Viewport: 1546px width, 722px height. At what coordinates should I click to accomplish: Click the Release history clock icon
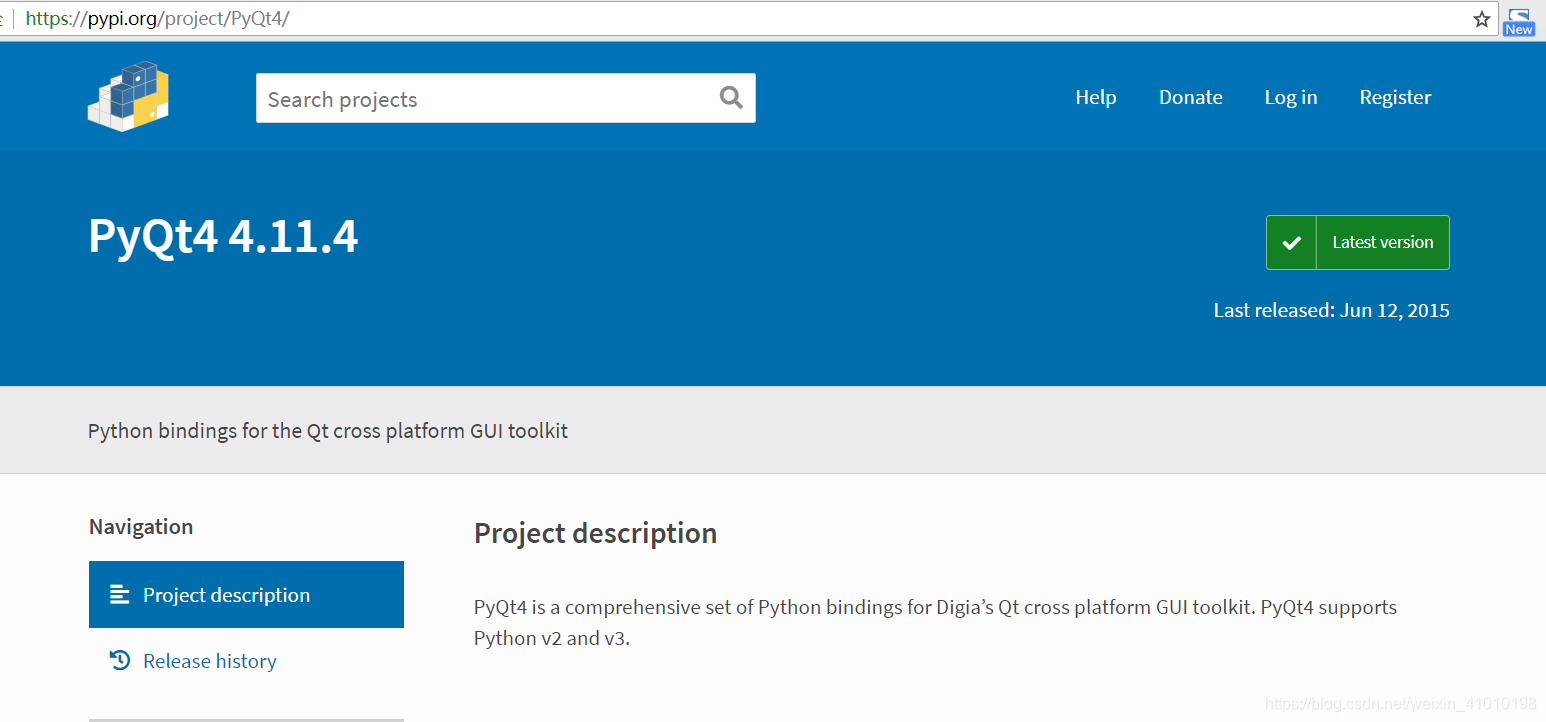pyautogui.click(x=119, y=660)
